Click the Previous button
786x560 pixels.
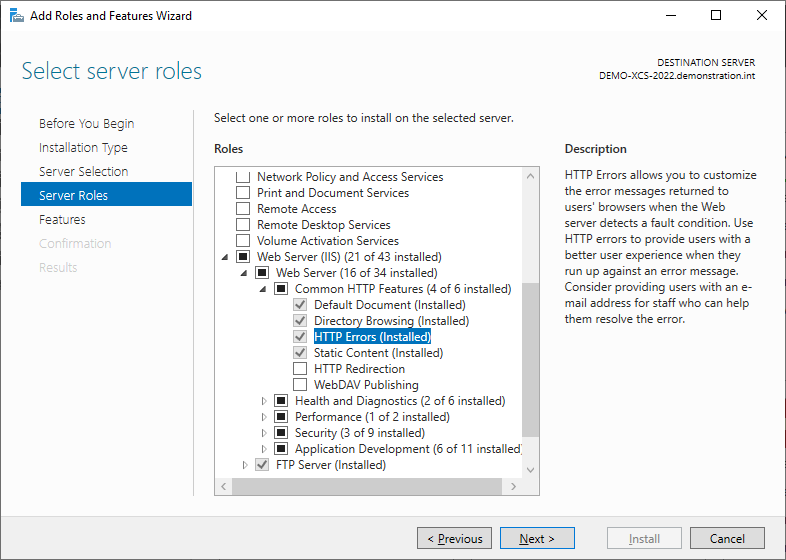click(454, 538)
